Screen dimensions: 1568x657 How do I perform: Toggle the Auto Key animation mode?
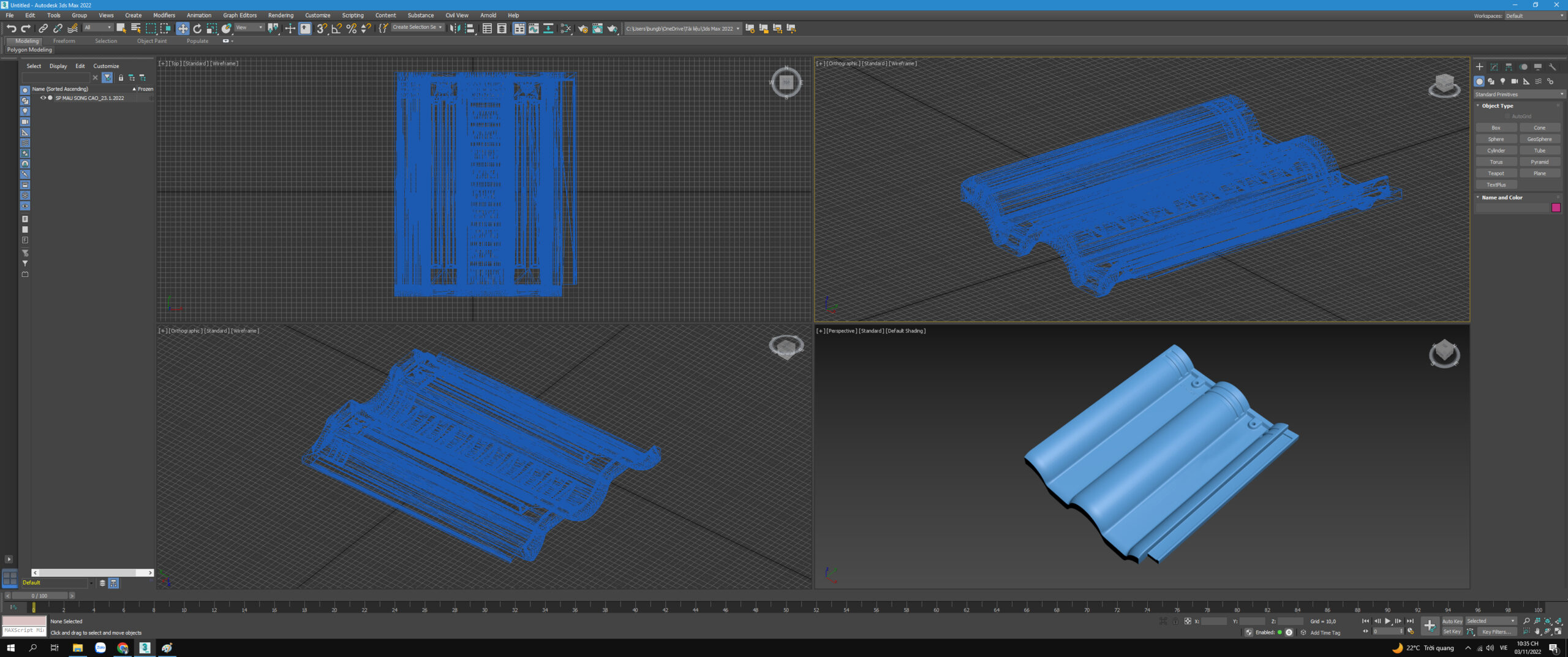(1452, 621)
